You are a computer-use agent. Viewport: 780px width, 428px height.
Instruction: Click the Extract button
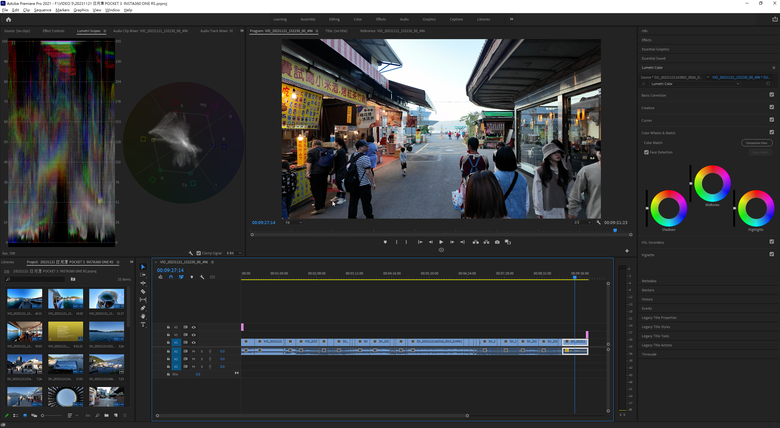[486, 242]
